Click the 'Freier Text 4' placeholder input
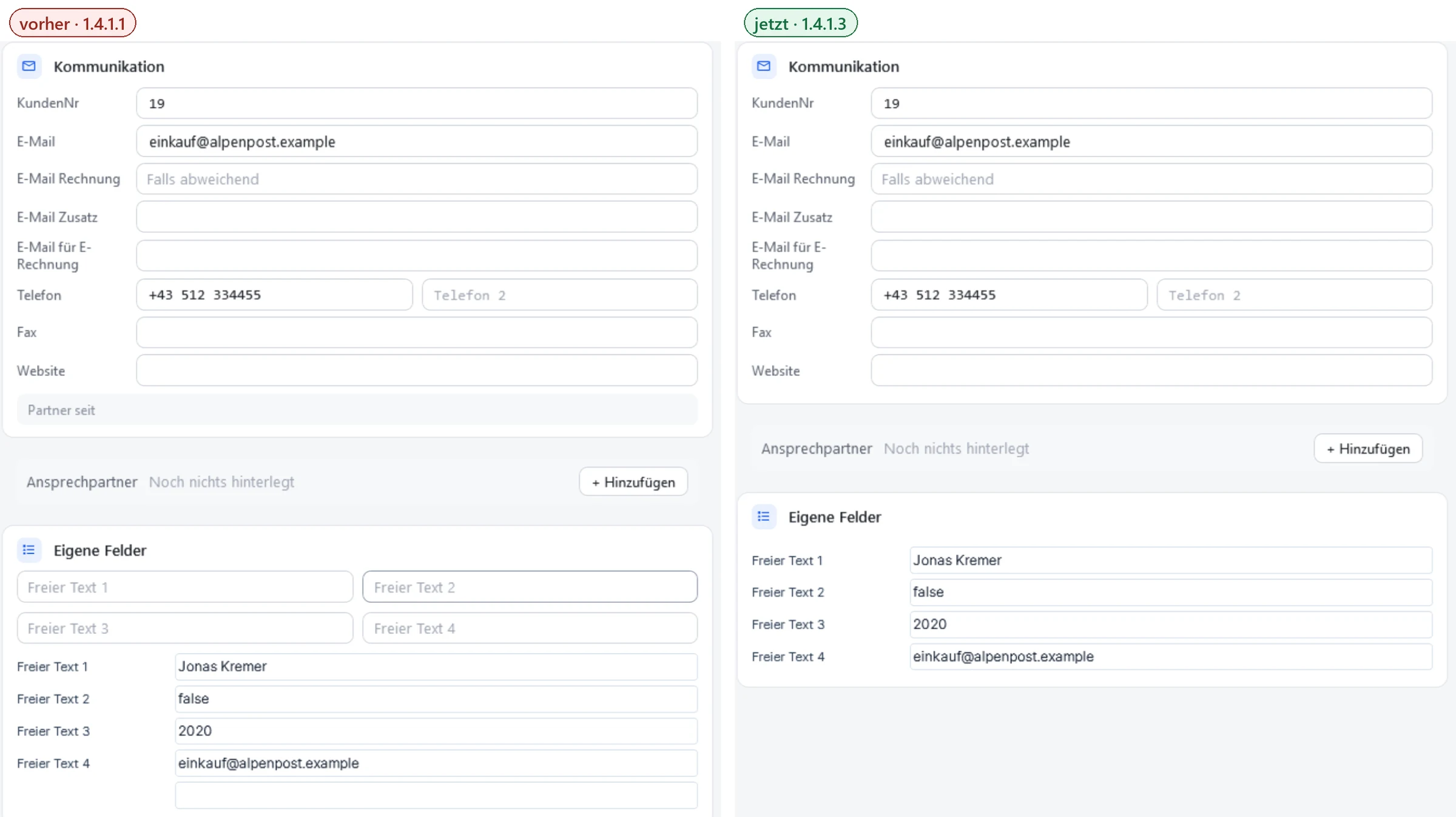The image size is (1456, 817). click(x=530, y=628)
